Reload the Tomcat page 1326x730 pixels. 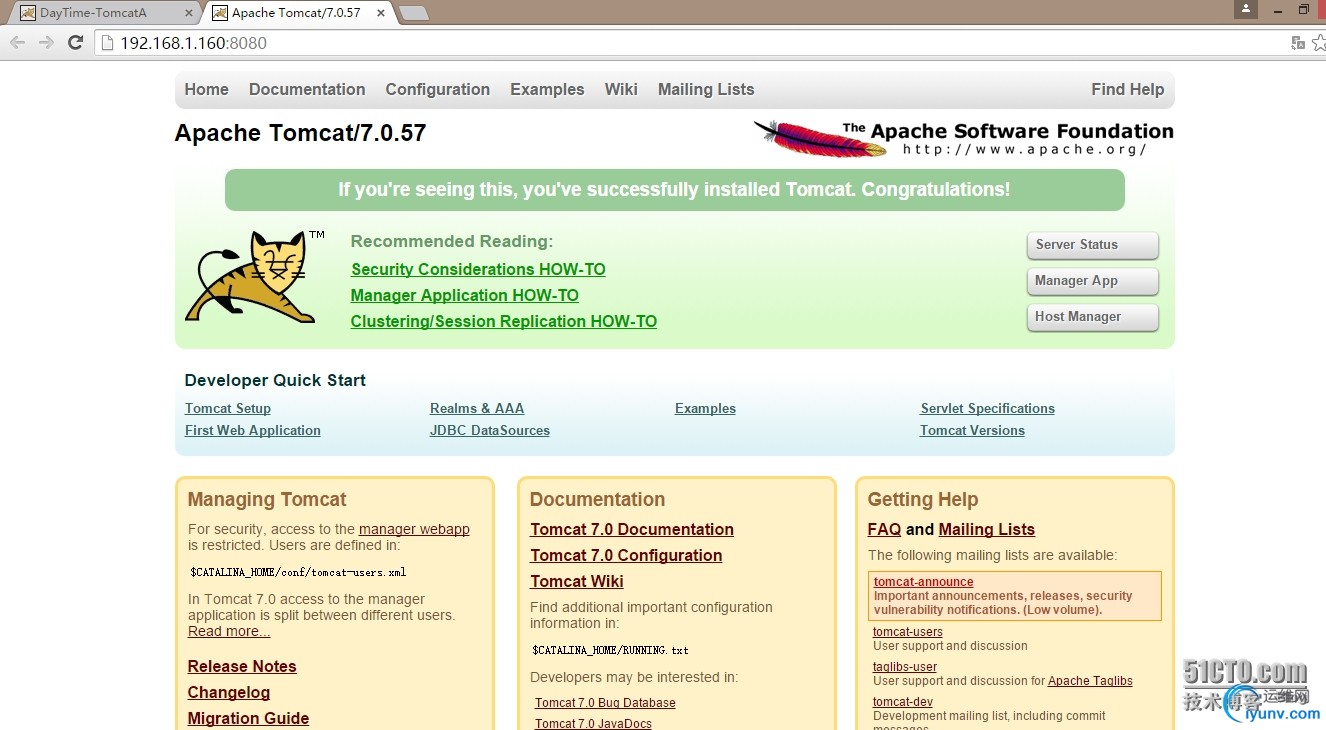point(75,42)
